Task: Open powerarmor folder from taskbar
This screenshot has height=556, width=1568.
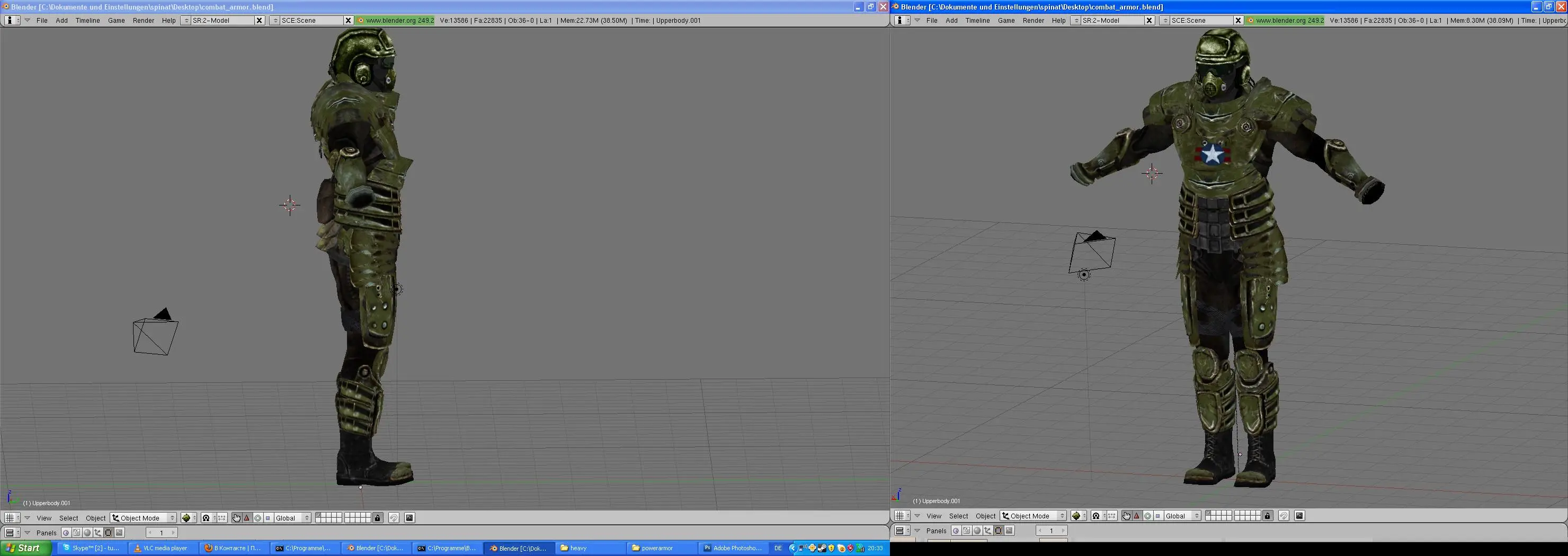Action: (662, 548)
